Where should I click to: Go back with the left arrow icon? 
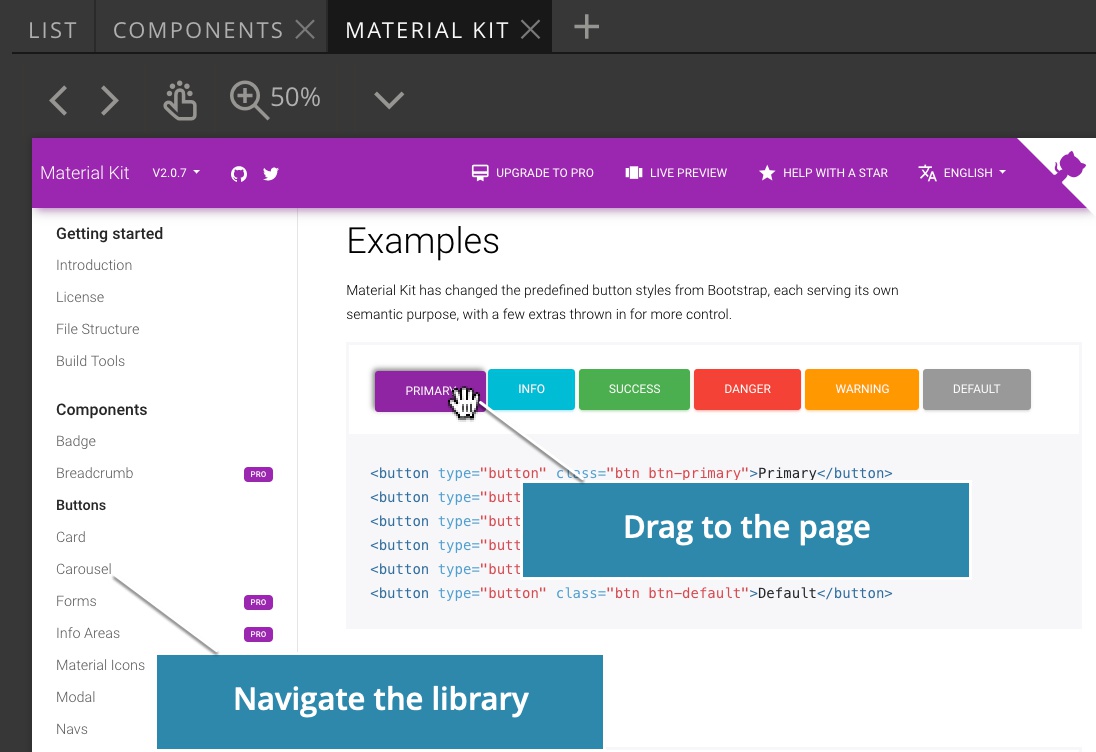tap(59, 101)
